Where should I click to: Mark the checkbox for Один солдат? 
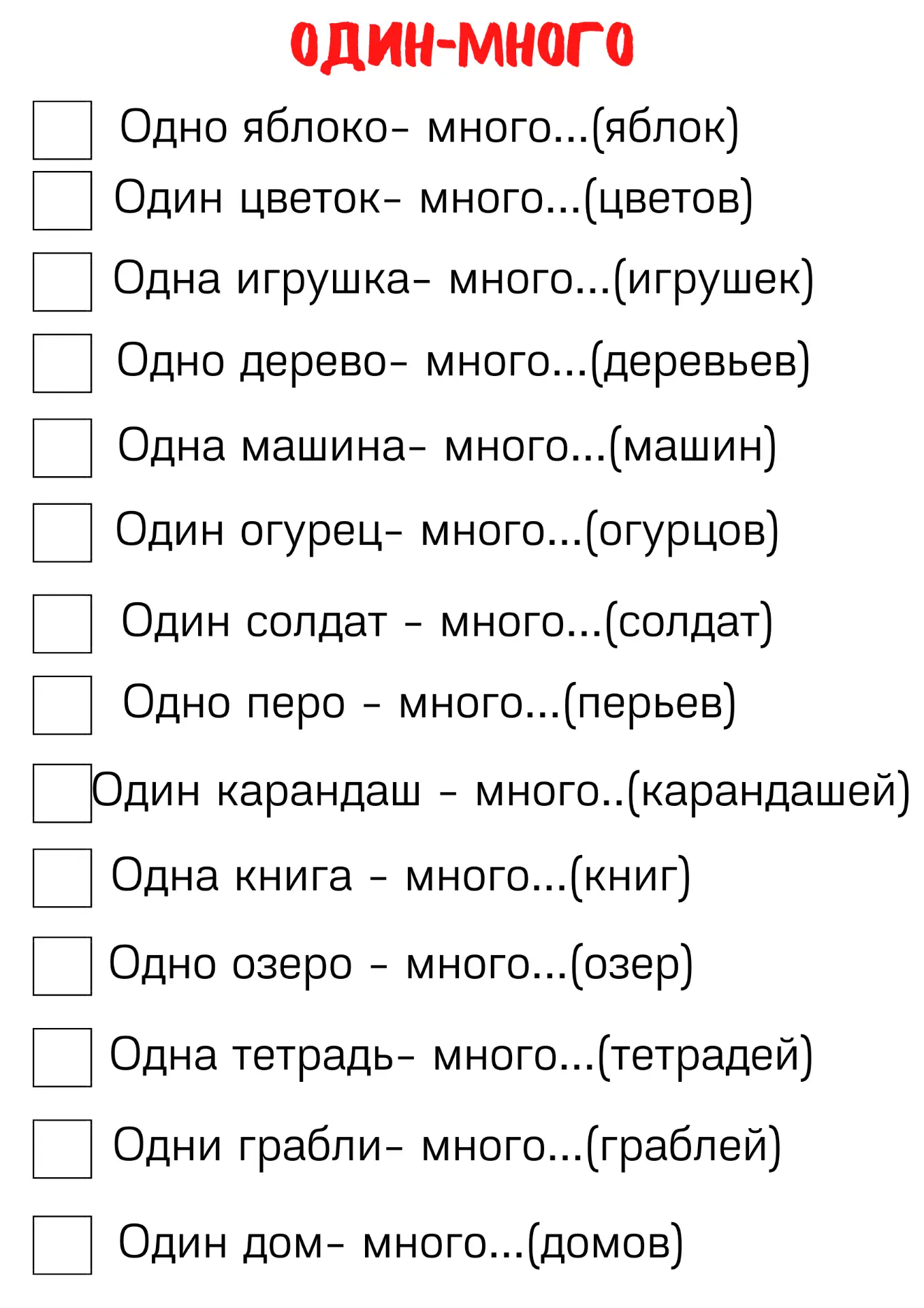click(x=62, y=624)
